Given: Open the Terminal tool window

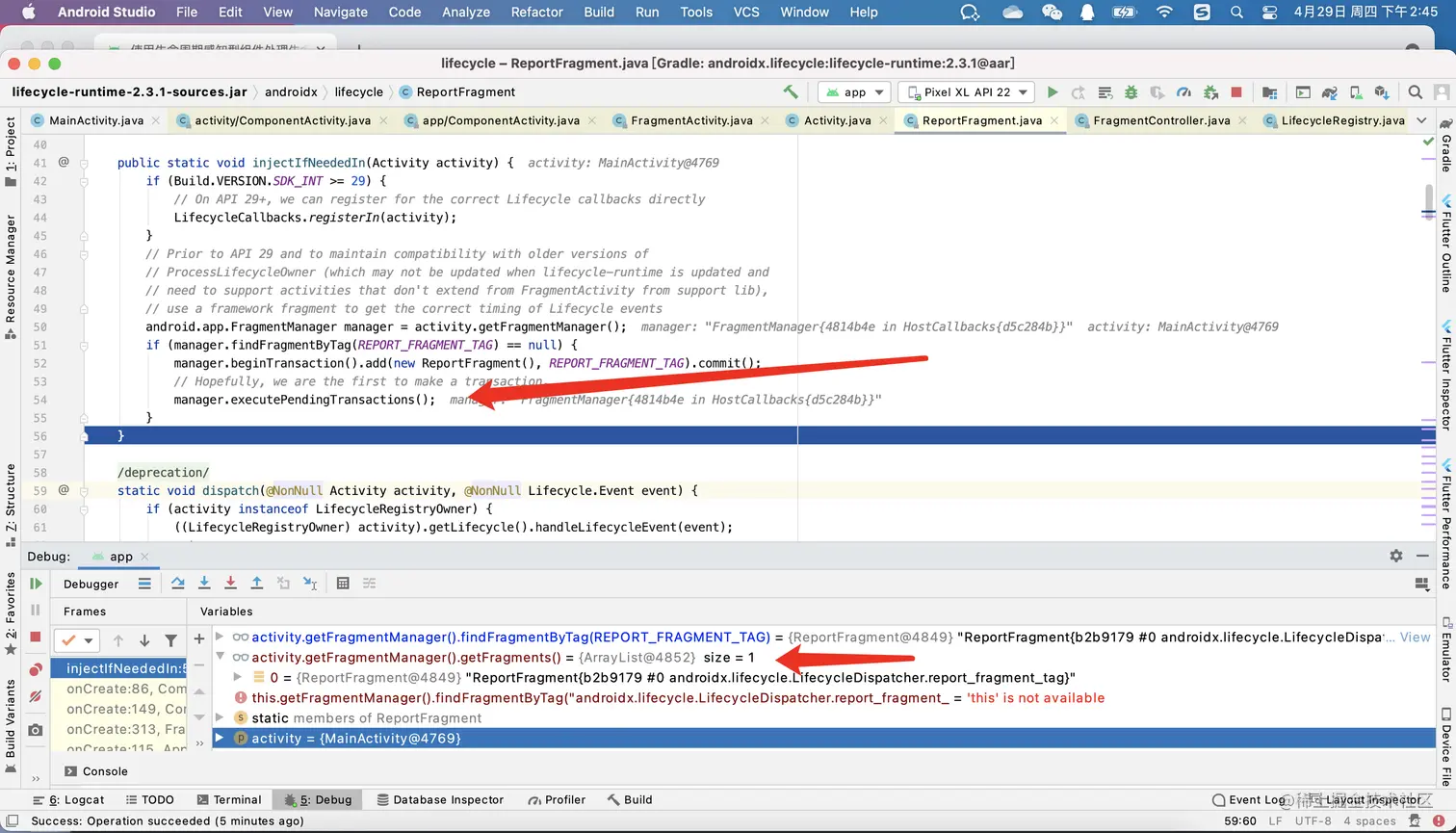Looking at the screenshot, I should pos(229,799).
